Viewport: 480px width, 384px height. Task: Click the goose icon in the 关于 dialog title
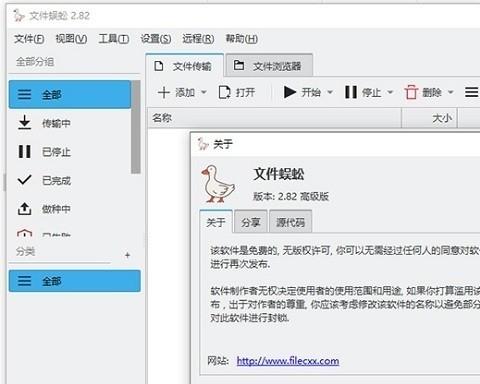pos(203,144)
